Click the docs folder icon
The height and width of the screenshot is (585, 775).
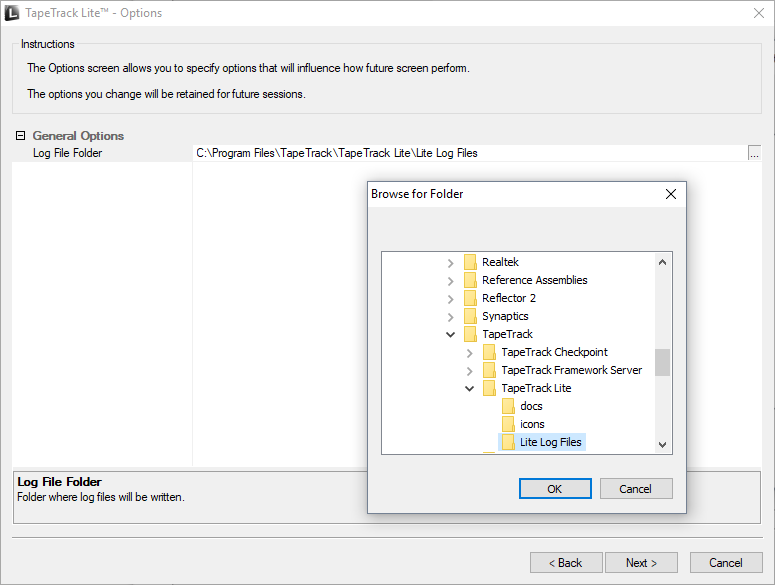508,406
